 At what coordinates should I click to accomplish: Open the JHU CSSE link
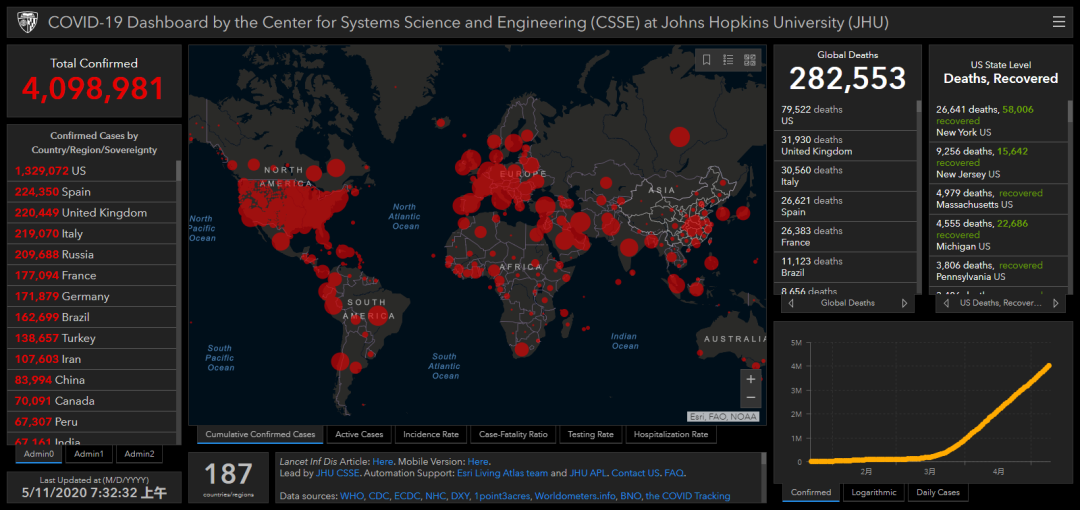click(x=339, y=473)
